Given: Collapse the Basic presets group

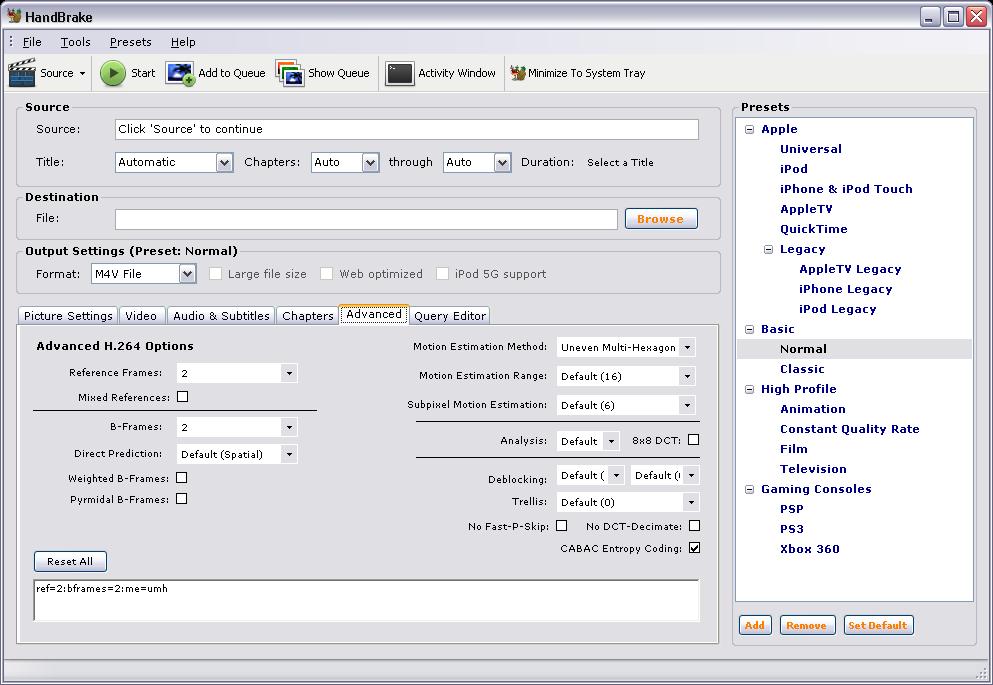Looking at the screenshot, I should [x=749, y=329].
